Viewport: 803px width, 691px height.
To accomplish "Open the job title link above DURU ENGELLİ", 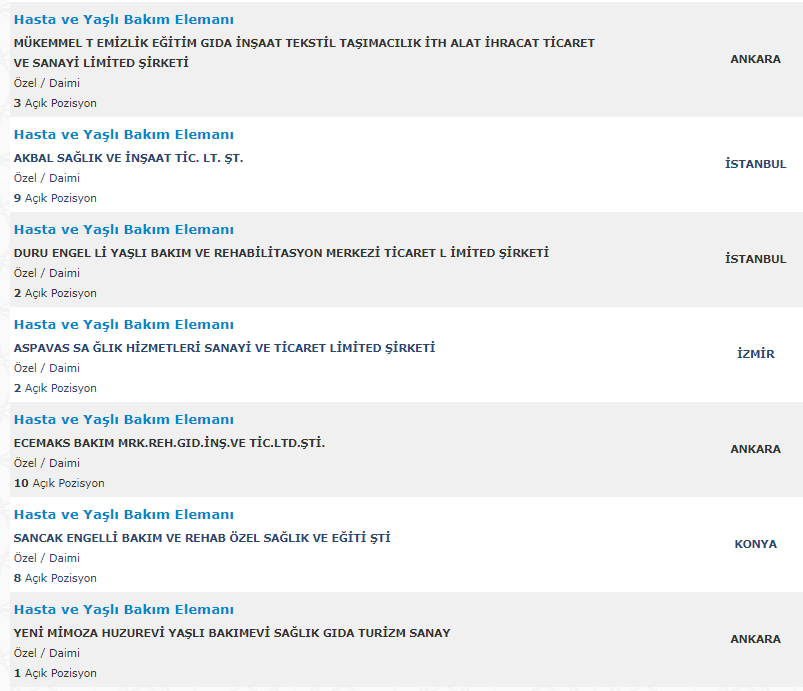I will pyautogui.click(x=123, y=230).
